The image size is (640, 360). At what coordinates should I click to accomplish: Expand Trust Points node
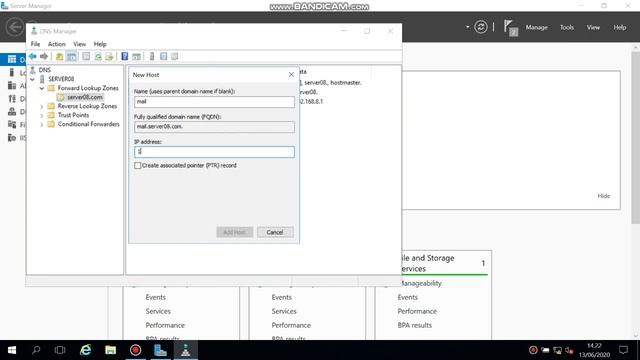(42, 115)
